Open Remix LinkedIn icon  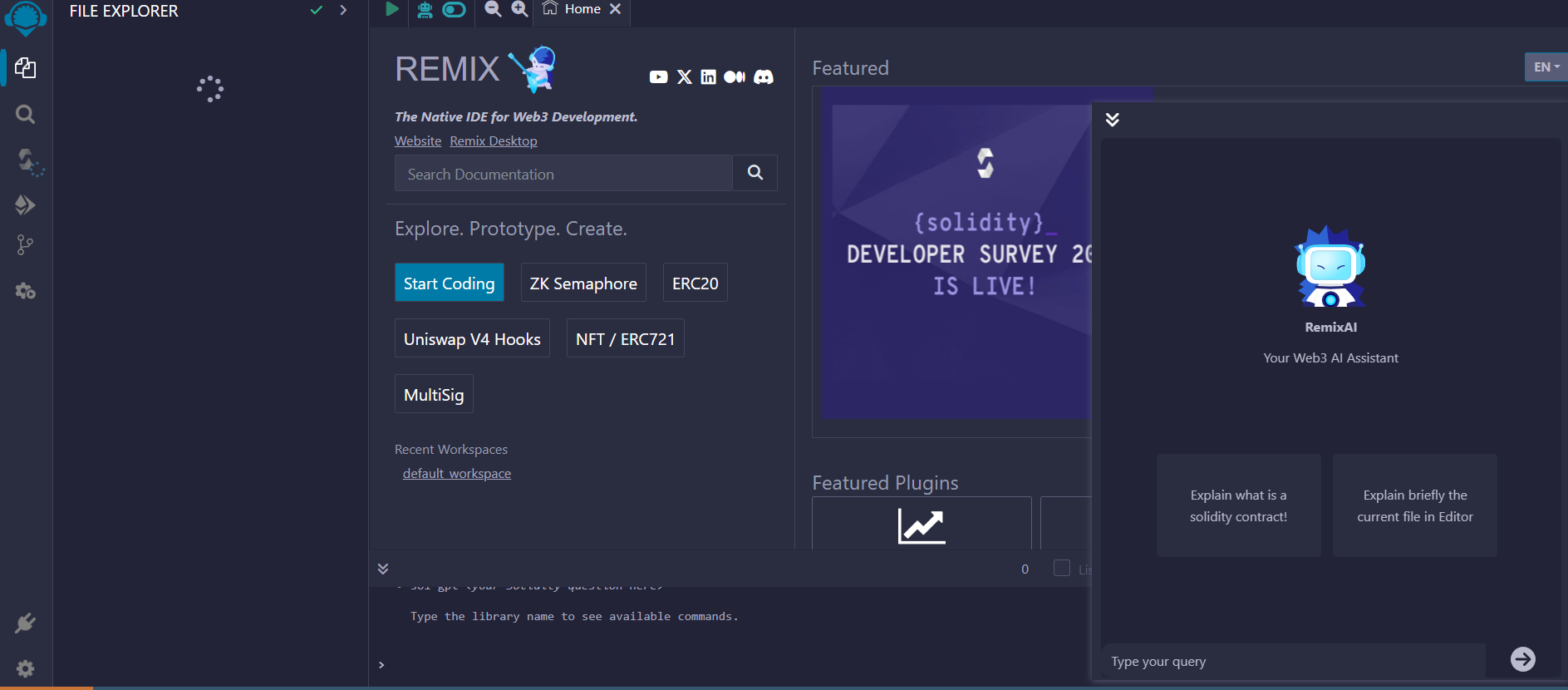point(708,77)
